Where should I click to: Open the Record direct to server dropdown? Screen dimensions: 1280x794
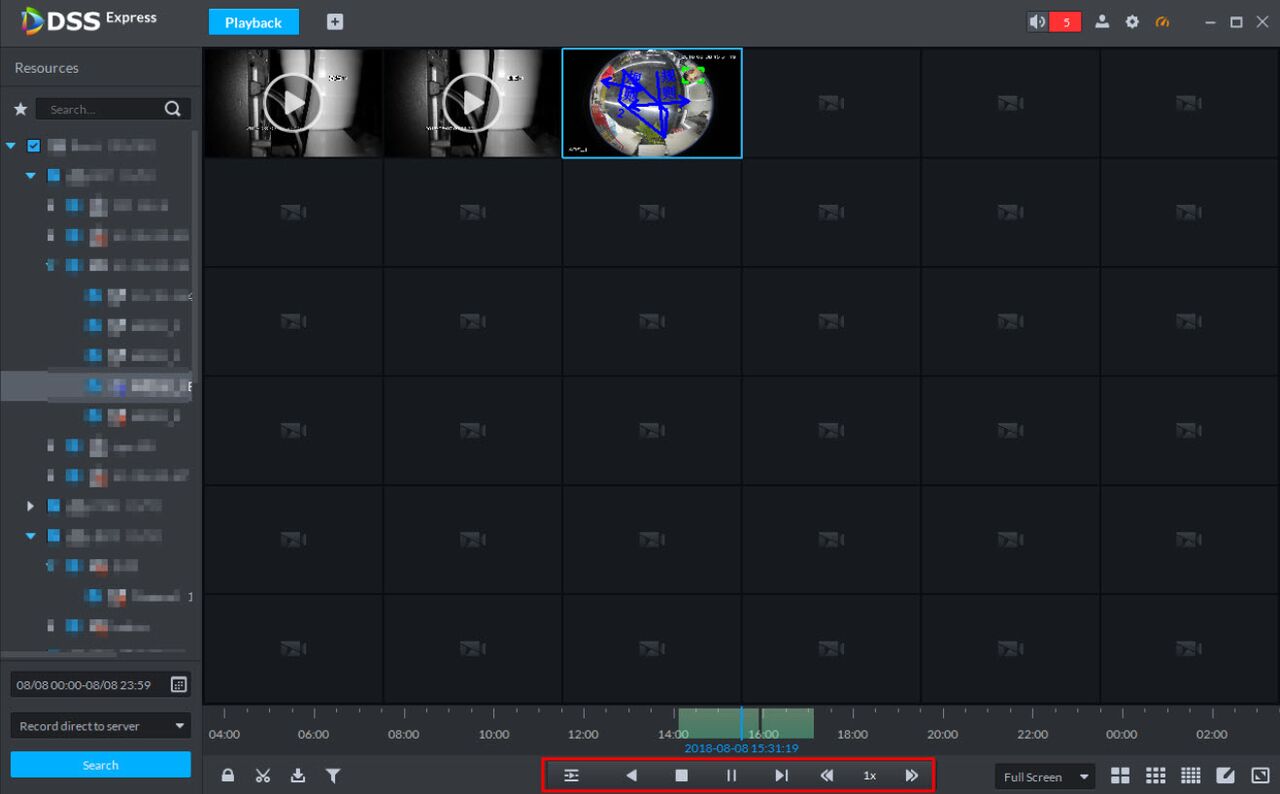tap(100, 726)
